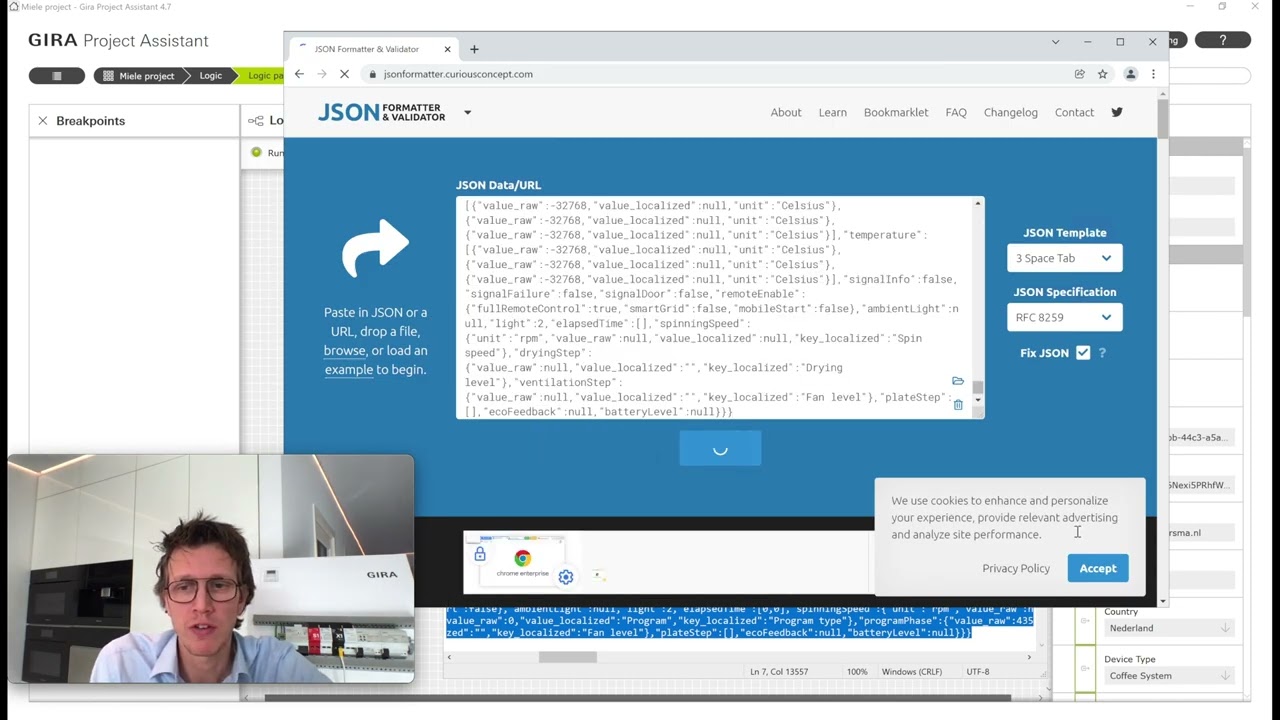The width and height of the screenshot is (1280, 720).
Task: Click the Ln 7, Col 13557 status
Action: [779, 672]
